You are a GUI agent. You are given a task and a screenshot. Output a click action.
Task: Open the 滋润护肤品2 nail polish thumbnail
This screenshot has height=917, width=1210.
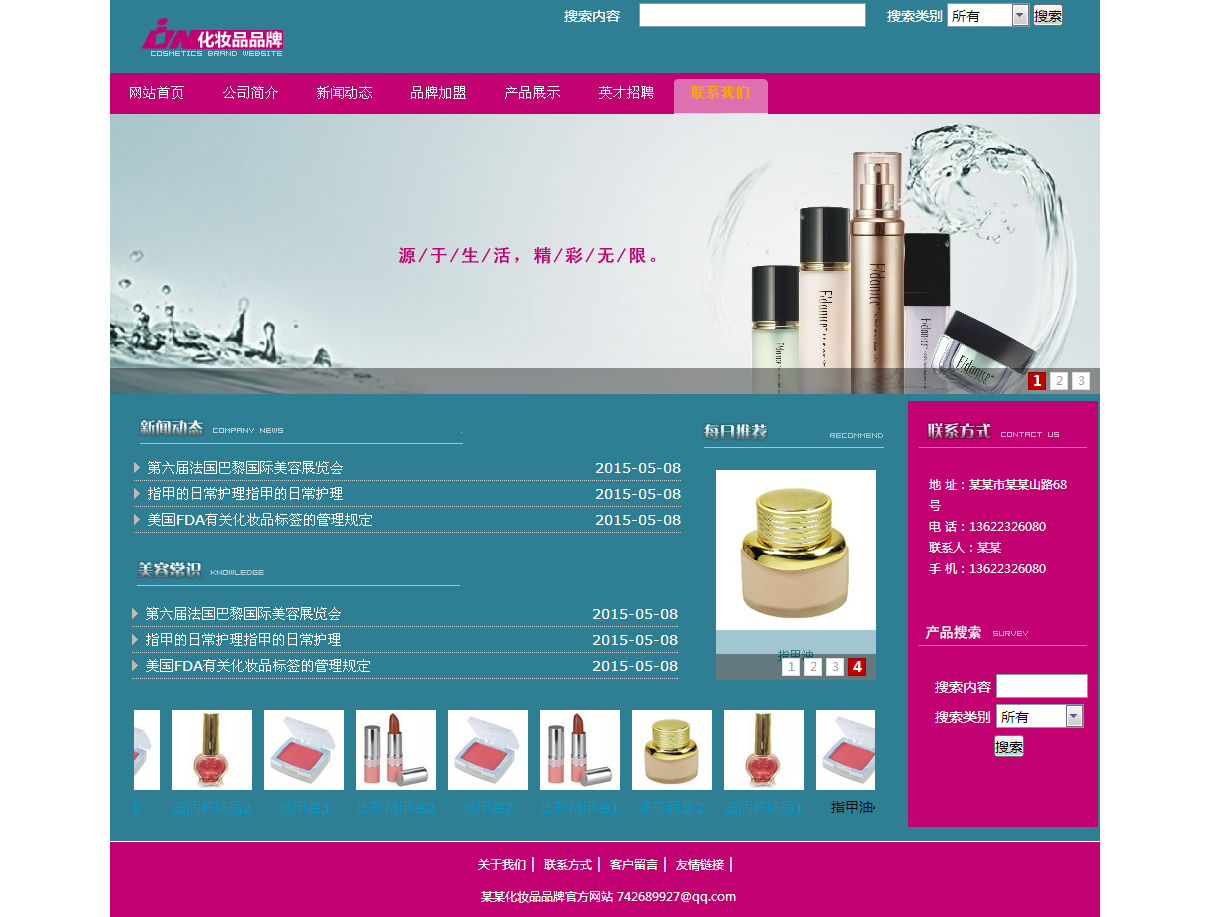[x=212, y=750]
